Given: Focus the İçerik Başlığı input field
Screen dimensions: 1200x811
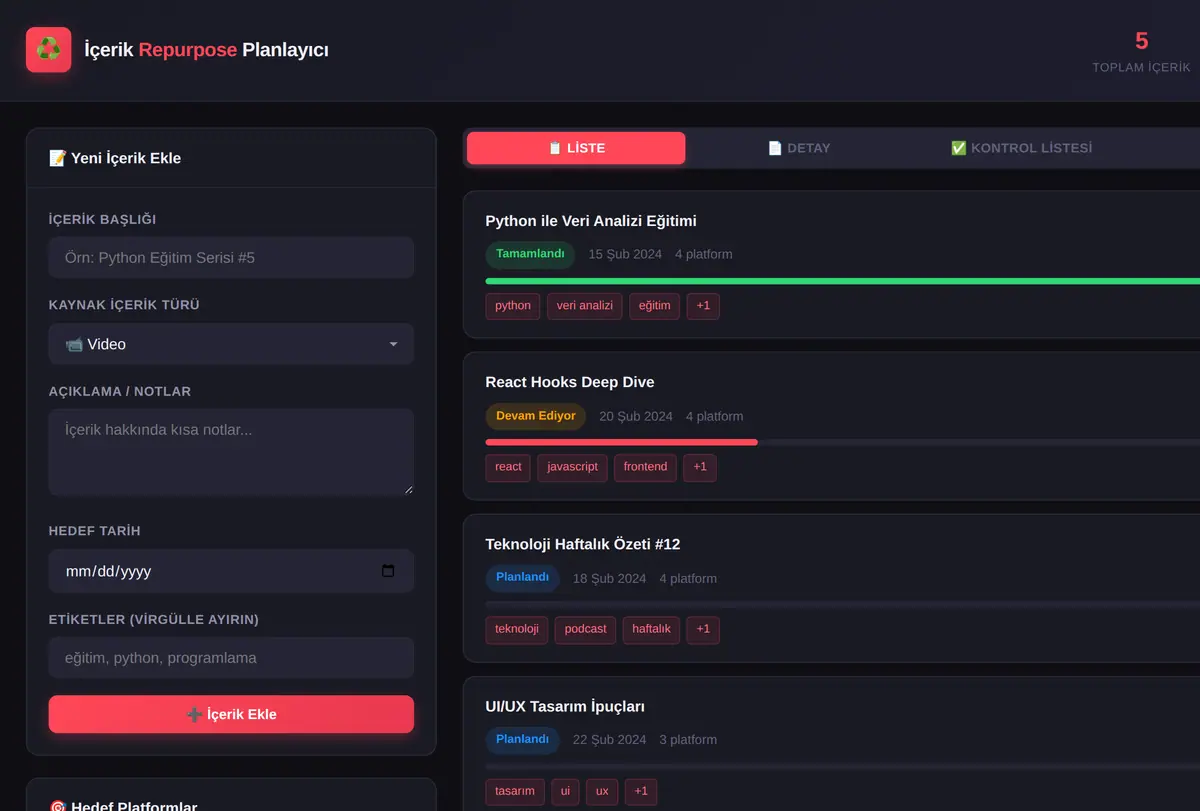Looking at the screenshot, I should [231, 257].
